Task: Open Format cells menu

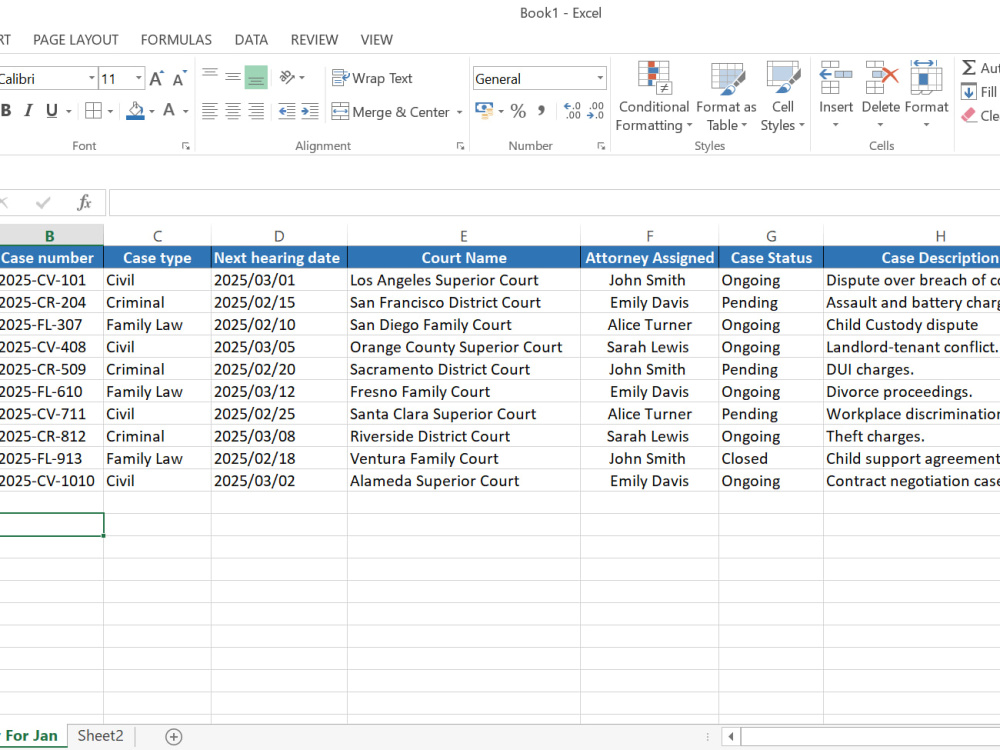Action: 926,94
